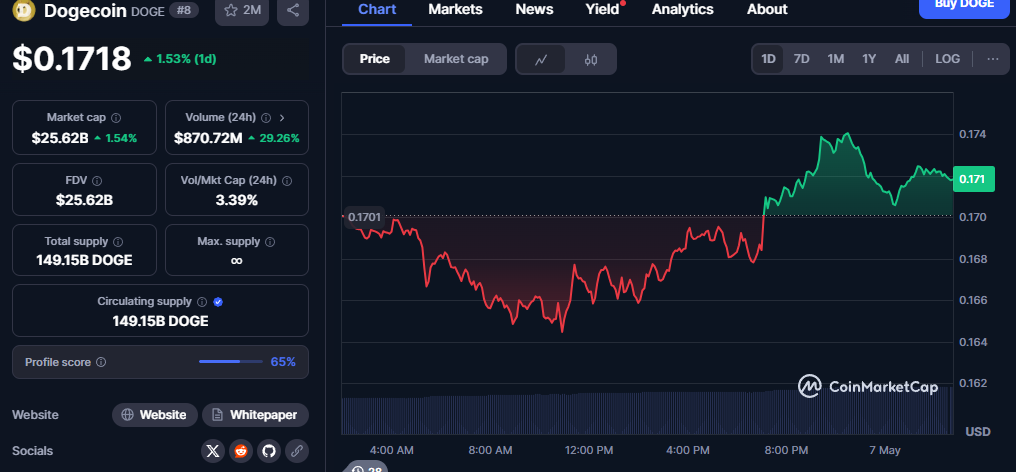Select the 7D time range

pyautogui.click(x=802, y=59)
